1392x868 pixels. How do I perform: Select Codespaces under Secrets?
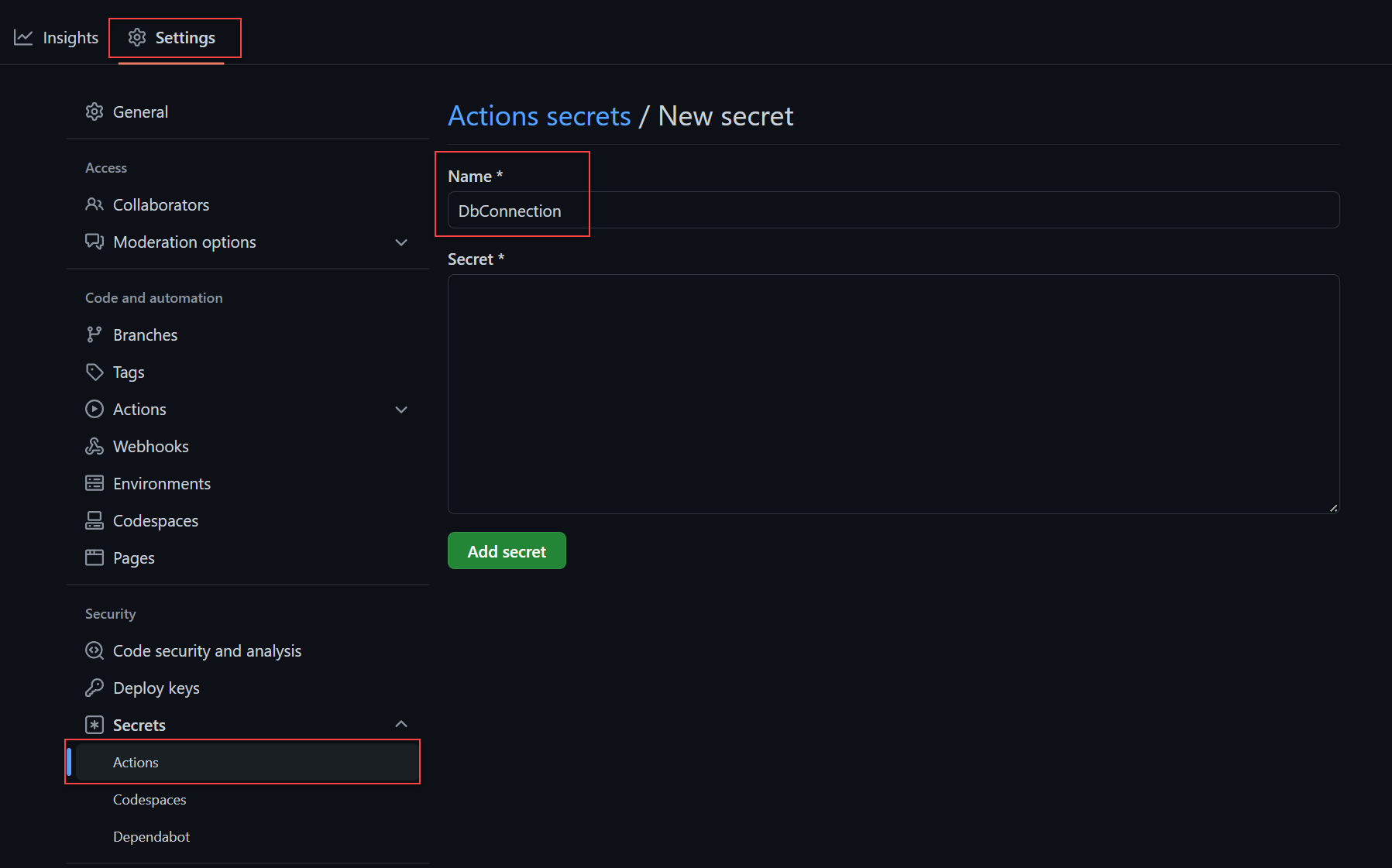click(x=150, y=799)
